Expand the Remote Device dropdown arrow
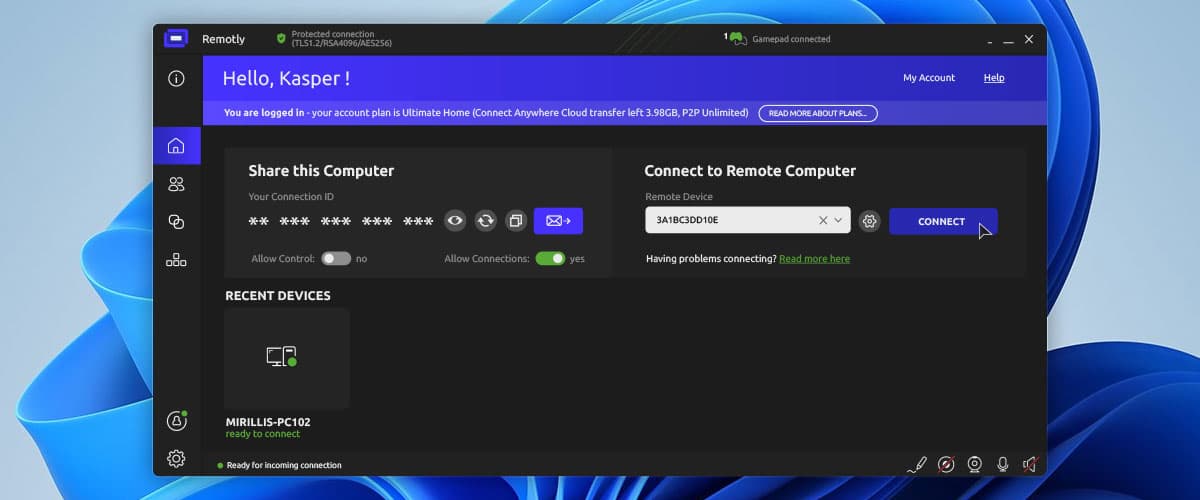This screenshot has height=500, width=1200. 839,220
